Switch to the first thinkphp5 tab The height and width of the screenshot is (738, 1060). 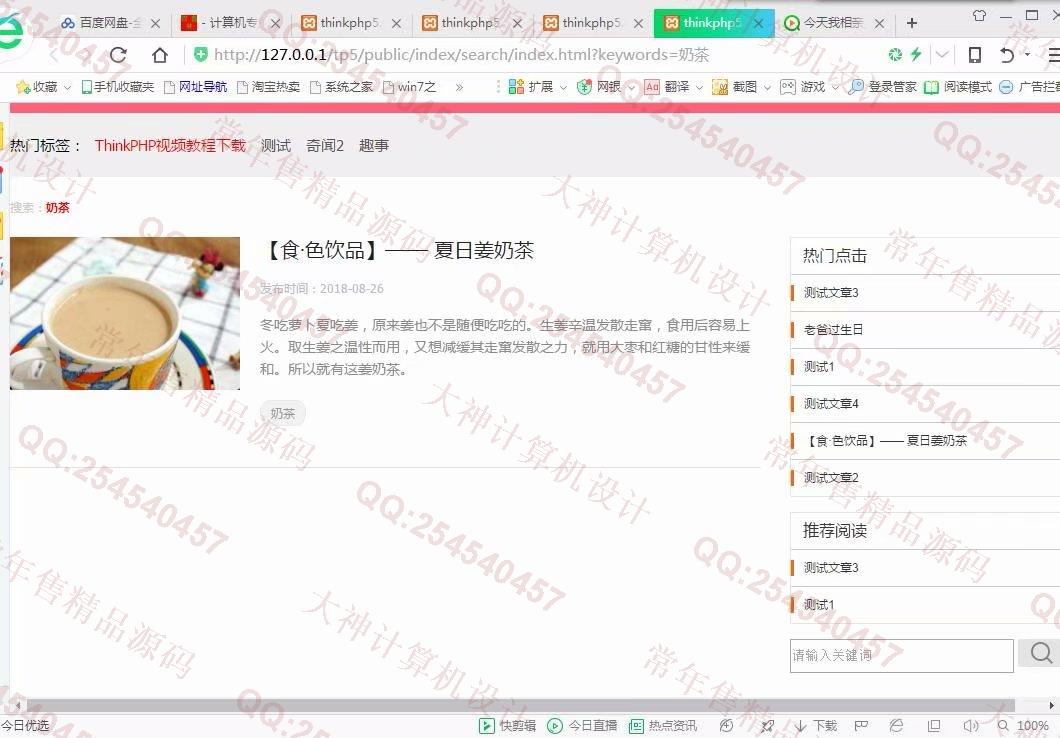pos(351,23)
